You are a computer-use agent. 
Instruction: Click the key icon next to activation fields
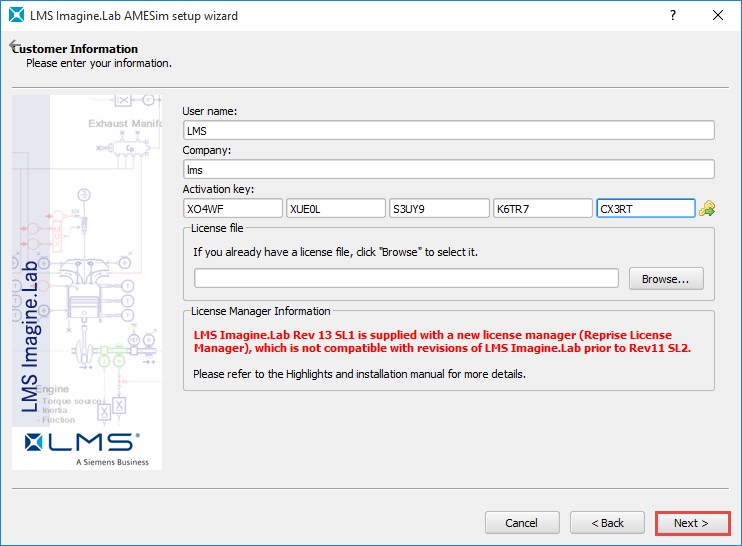coord(708,208)
